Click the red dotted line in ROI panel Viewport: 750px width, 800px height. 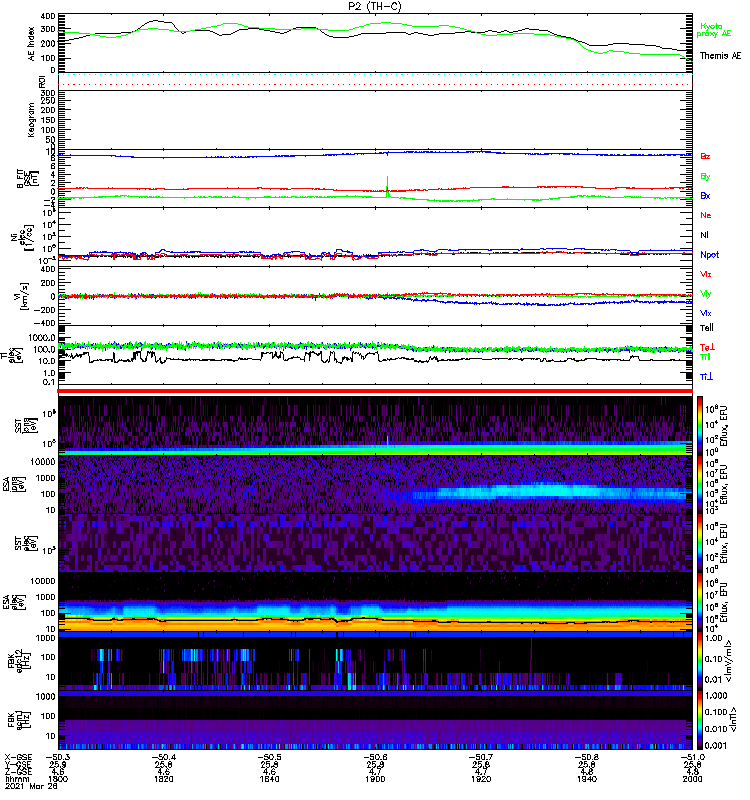point(375,85)
